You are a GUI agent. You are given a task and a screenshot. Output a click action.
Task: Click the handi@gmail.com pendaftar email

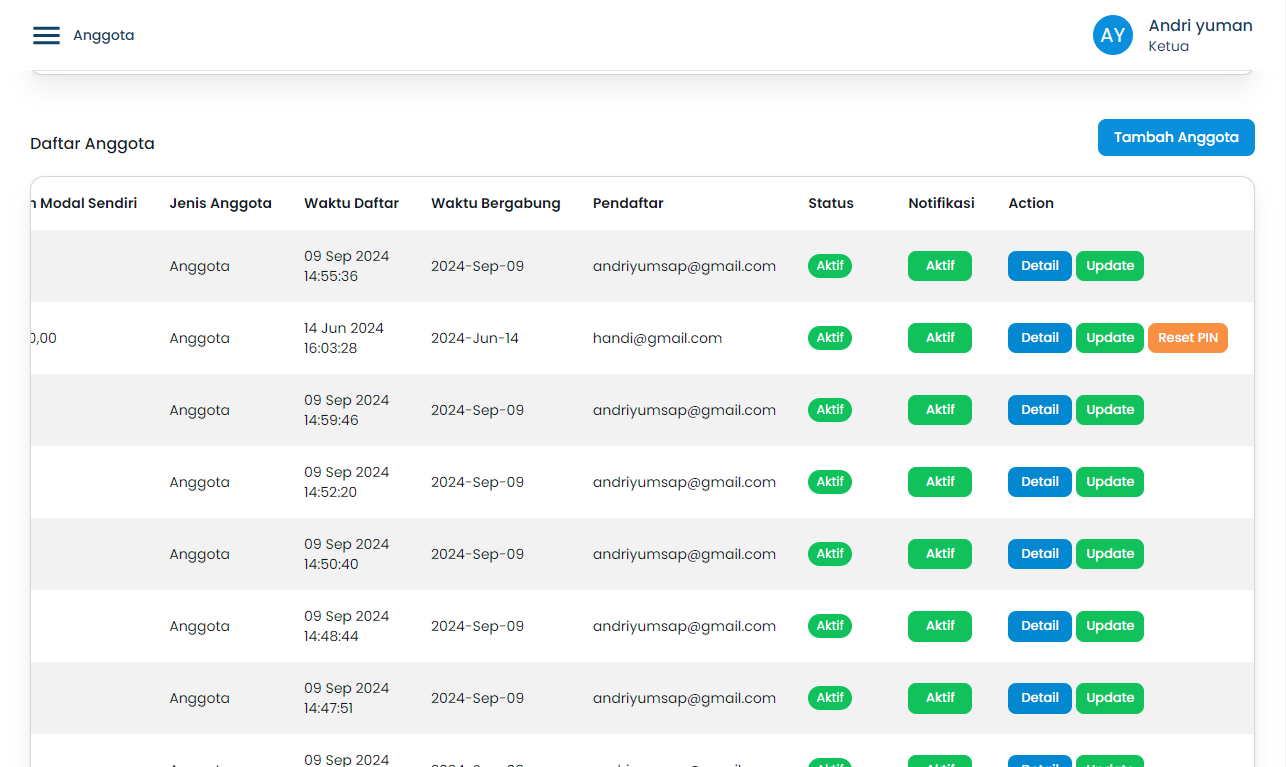[x=657, y=338]
